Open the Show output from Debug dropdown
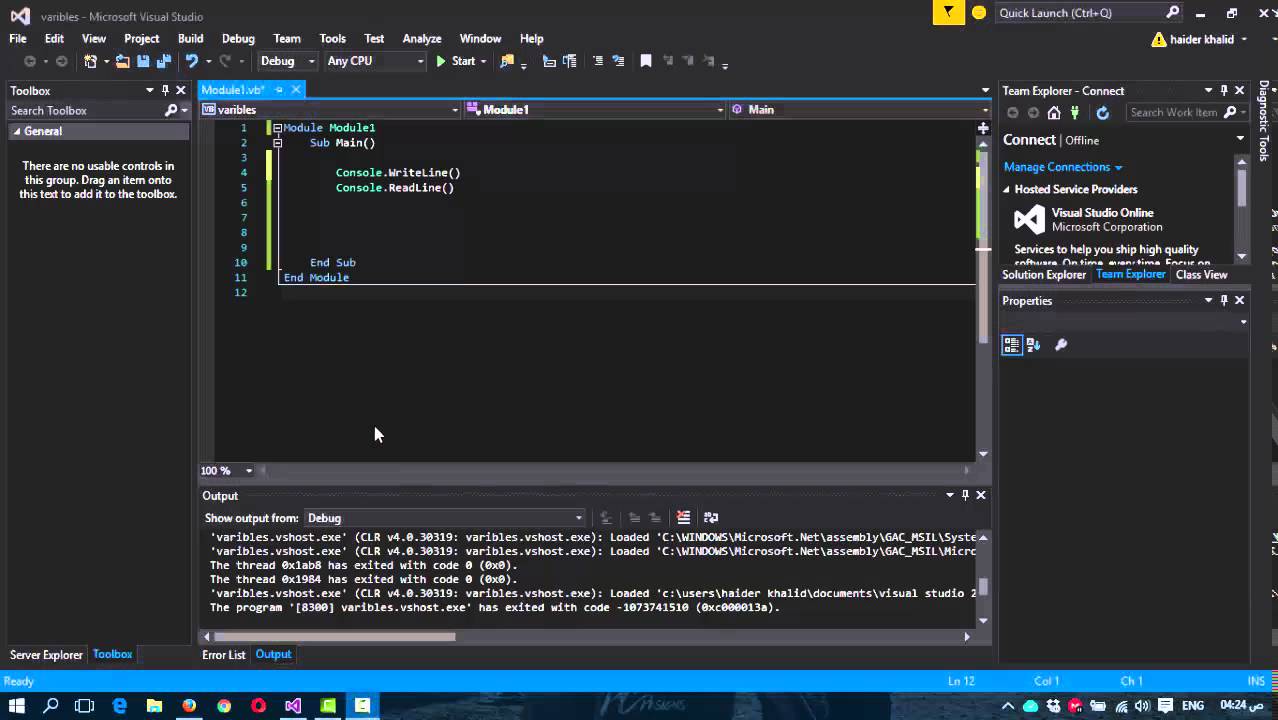Screen dimensions: 1278x720 pyautogui.click(x=444, y=518)
